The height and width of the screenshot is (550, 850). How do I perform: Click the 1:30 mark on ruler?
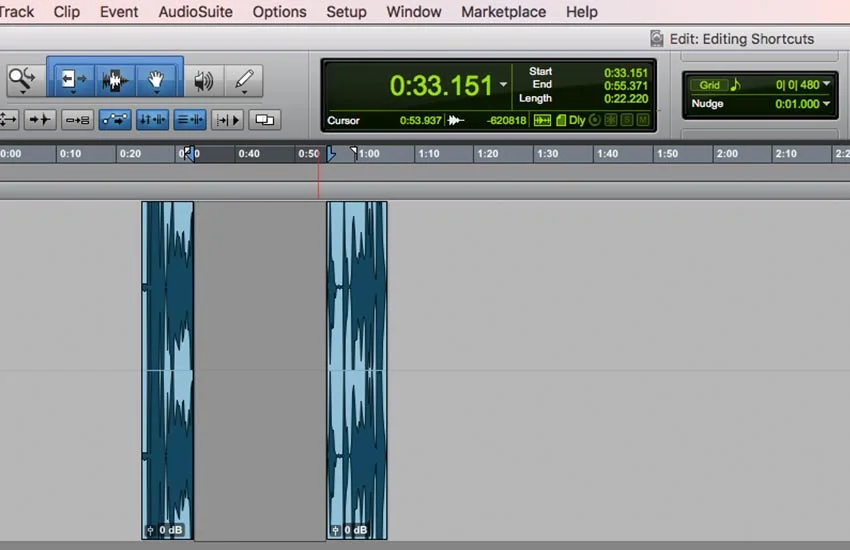click(548, 153)
